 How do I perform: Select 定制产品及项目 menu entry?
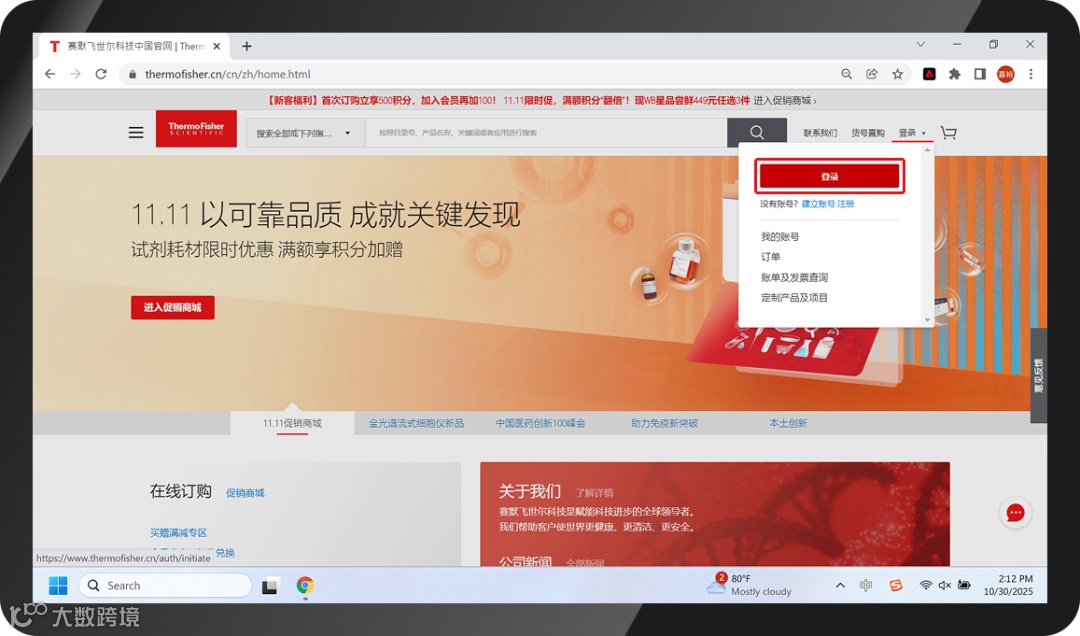pyautogui.click(x=794, y=298)
